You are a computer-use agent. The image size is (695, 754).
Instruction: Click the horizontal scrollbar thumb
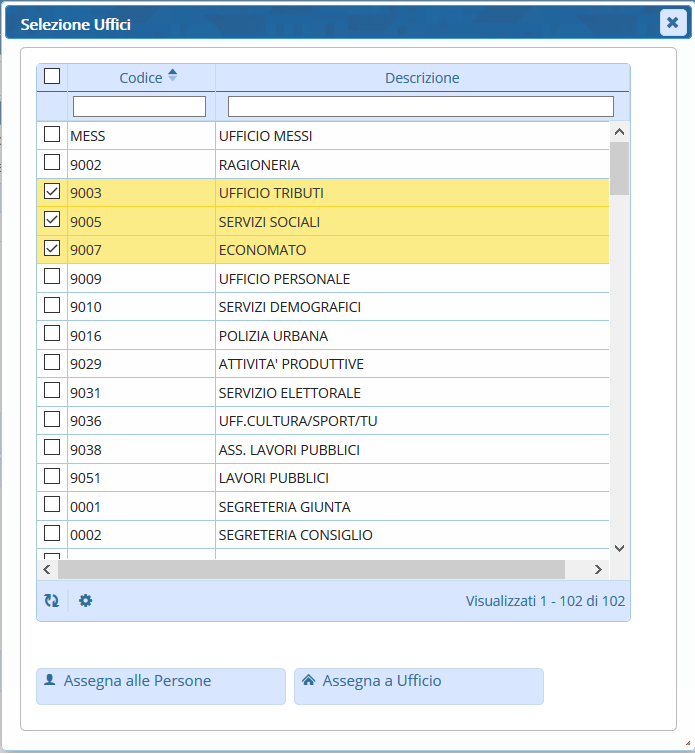click(310, 569)
